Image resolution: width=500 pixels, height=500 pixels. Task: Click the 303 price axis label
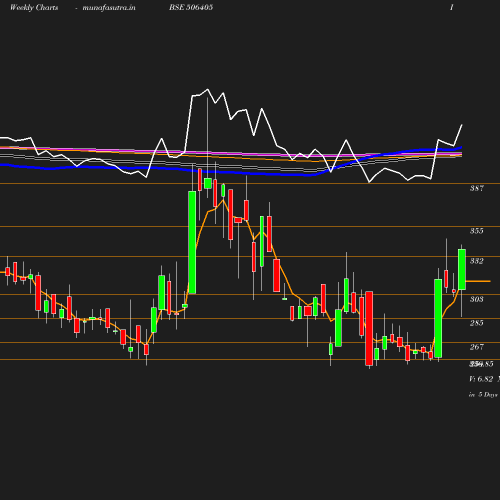[x=477, y=299]
